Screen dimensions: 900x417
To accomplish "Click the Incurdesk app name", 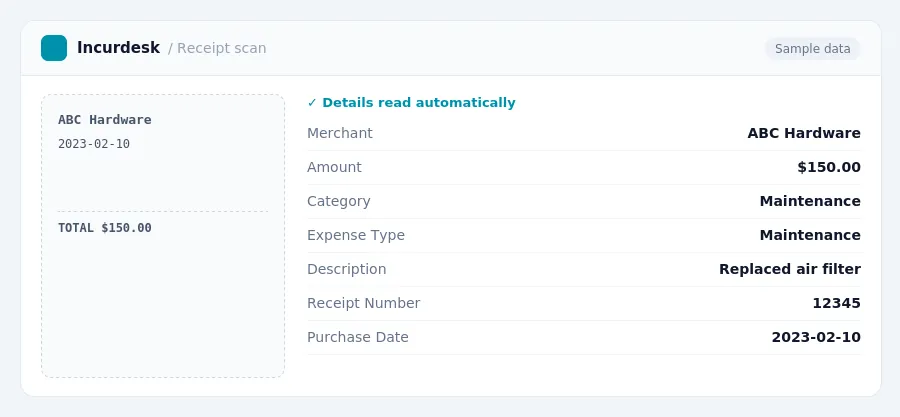I will (x=118, y=48).
